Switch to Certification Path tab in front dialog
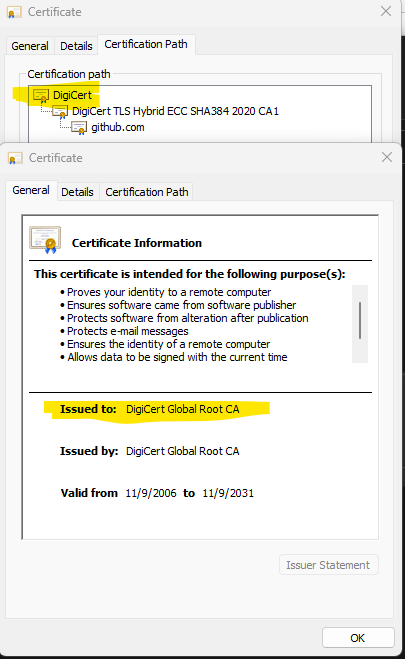The image size is (405, 659). [x=147, y=192]
